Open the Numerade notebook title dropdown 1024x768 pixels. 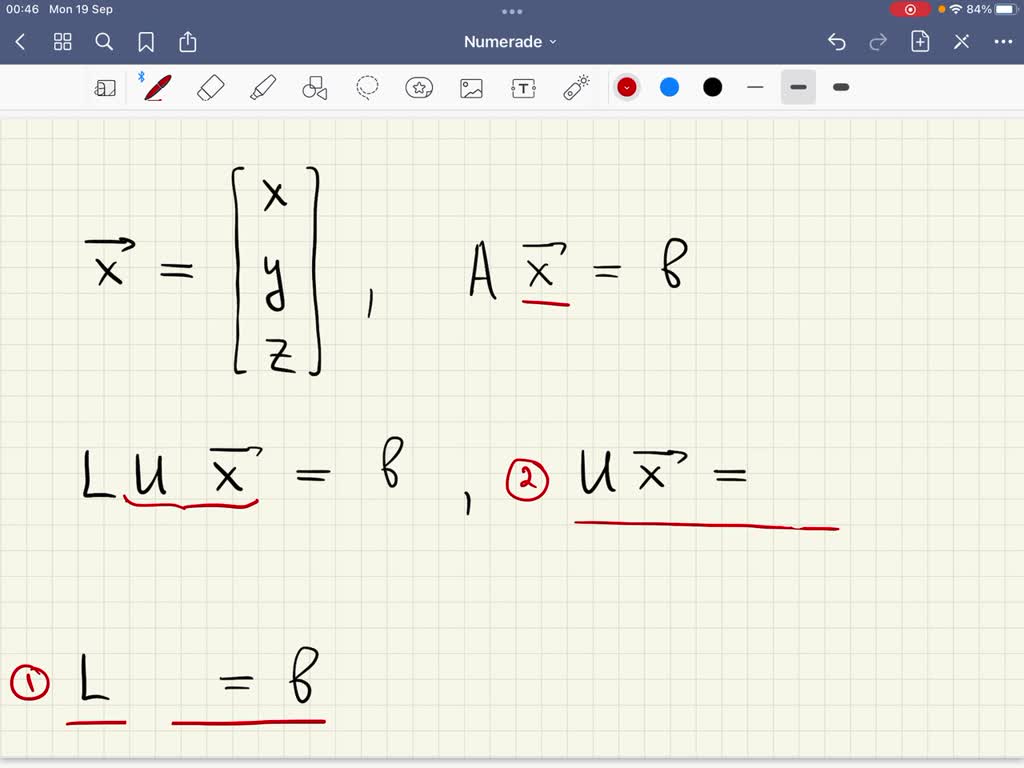pos(512,41)
